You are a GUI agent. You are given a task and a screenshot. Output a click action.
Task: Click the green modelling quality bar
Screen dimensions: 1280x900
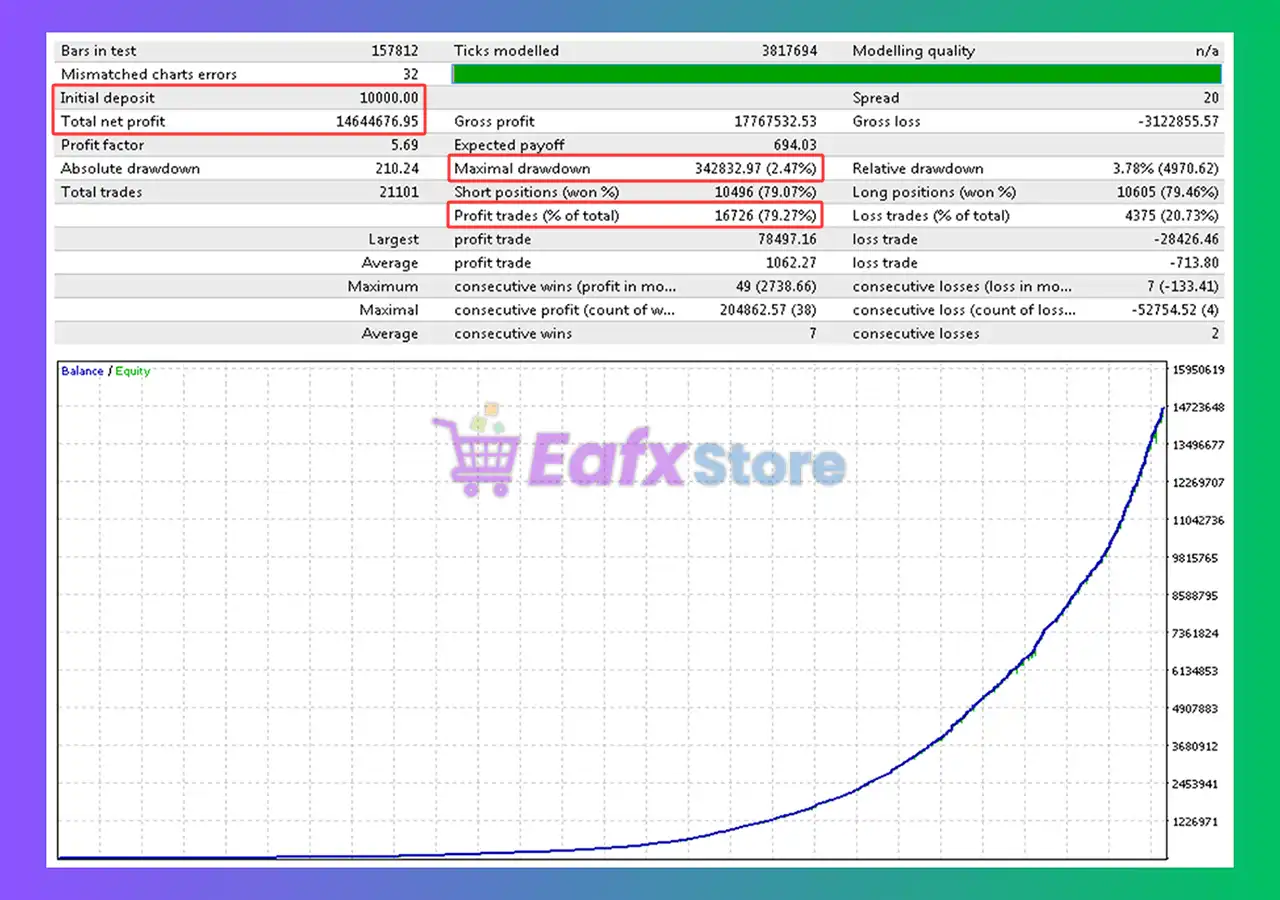tap(836, 74)
